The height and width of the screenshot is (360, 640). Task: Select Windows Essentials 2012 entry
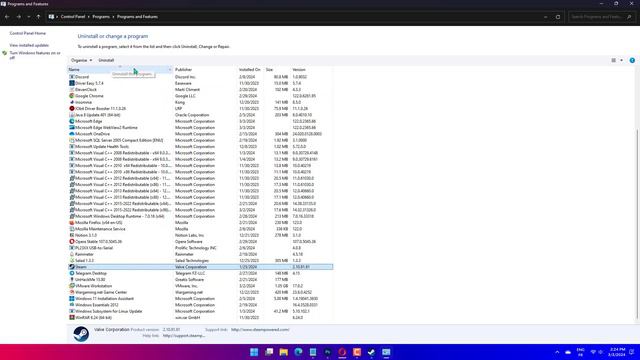click(200, 305)
